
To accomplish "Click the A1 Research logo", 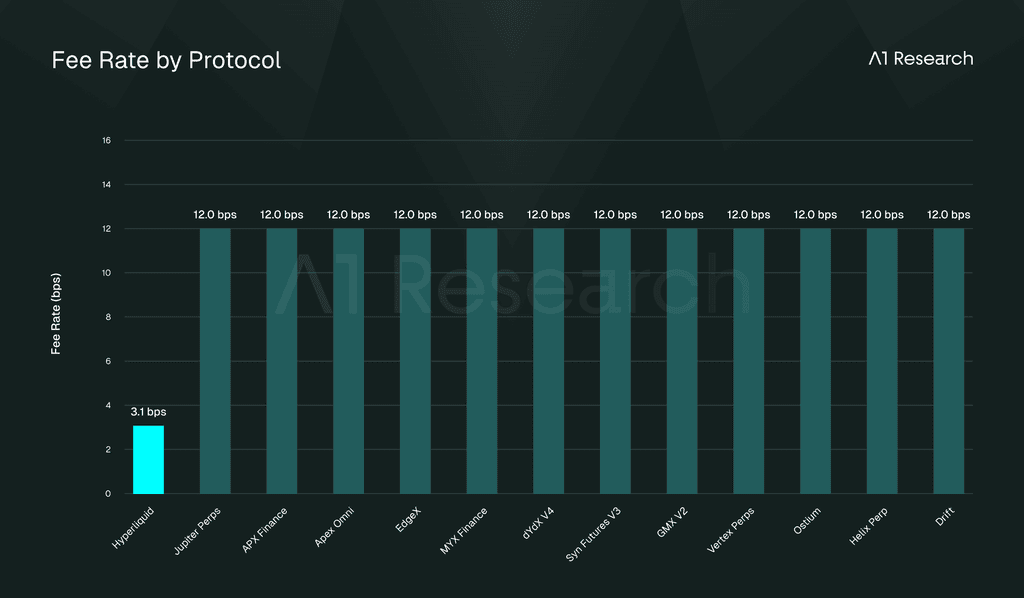I will click(x=921, y=59).
